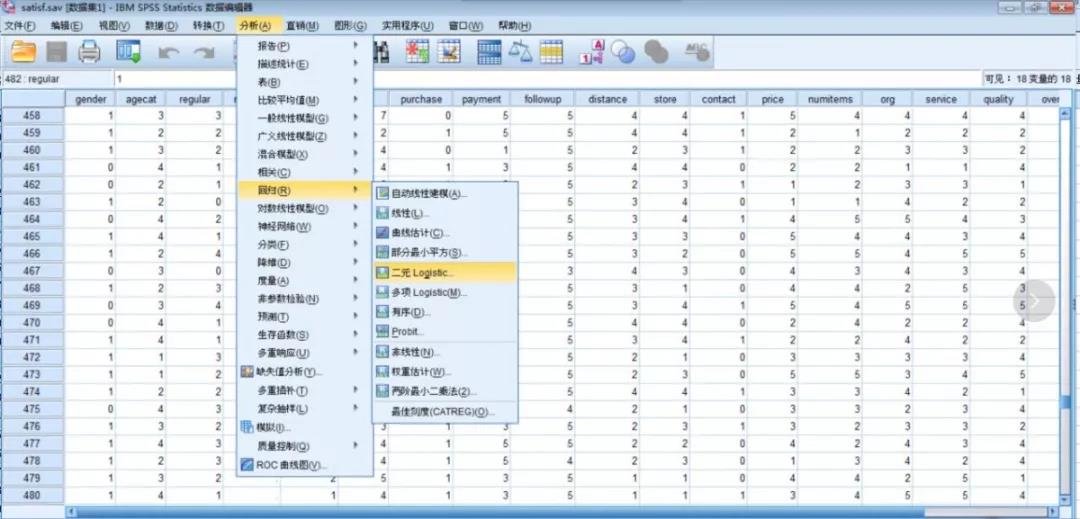Click the ROC 曲线图 menu icon

247,465
